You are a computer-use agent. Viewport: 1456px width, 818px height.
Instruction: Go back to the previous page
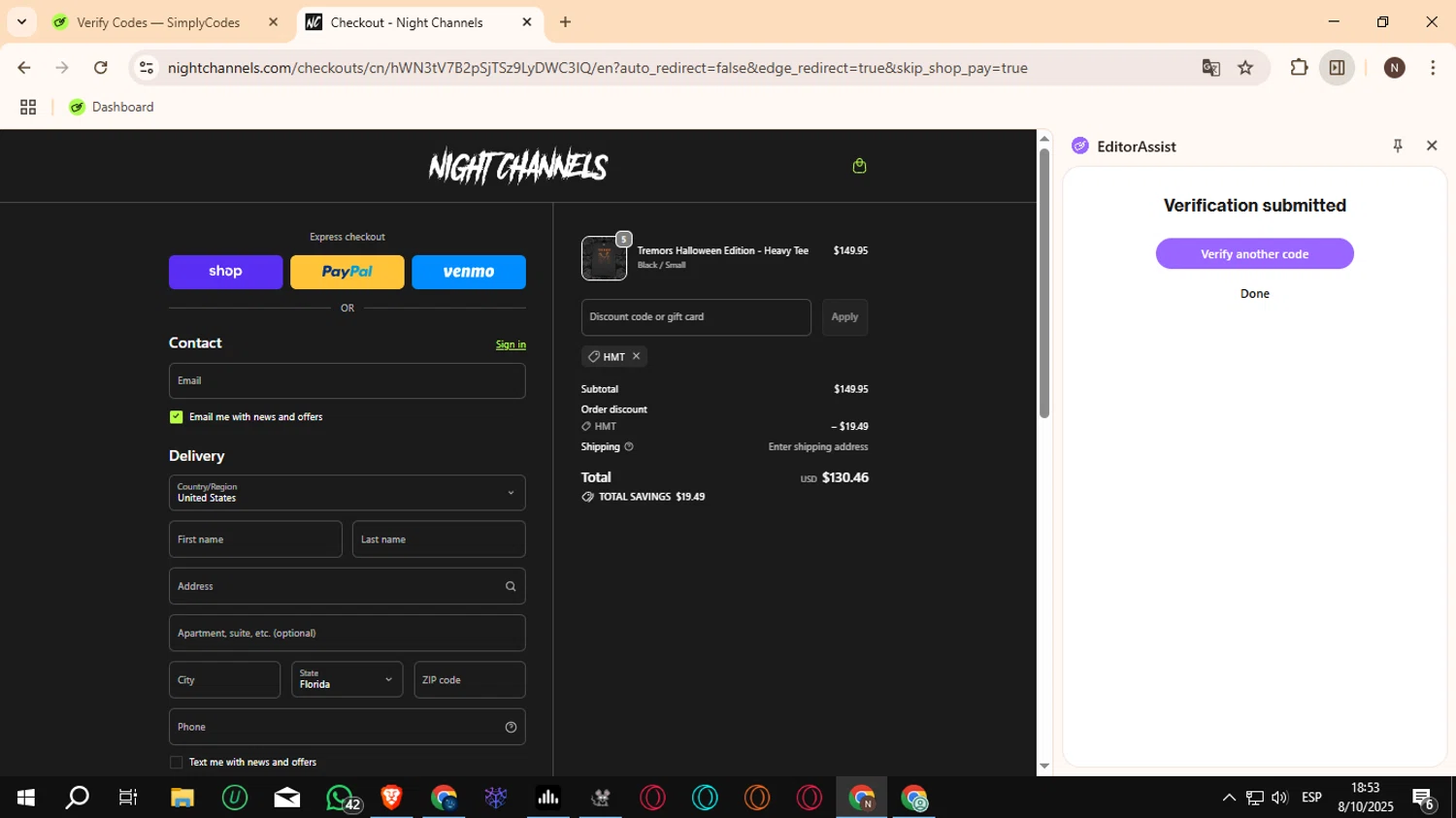pyautogui.click(x=24, y=68)
